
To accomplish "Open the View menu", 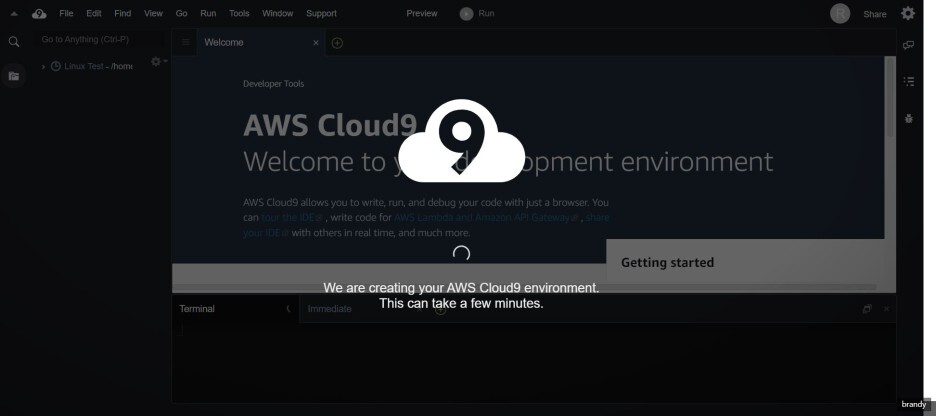I will pos(153,13).
